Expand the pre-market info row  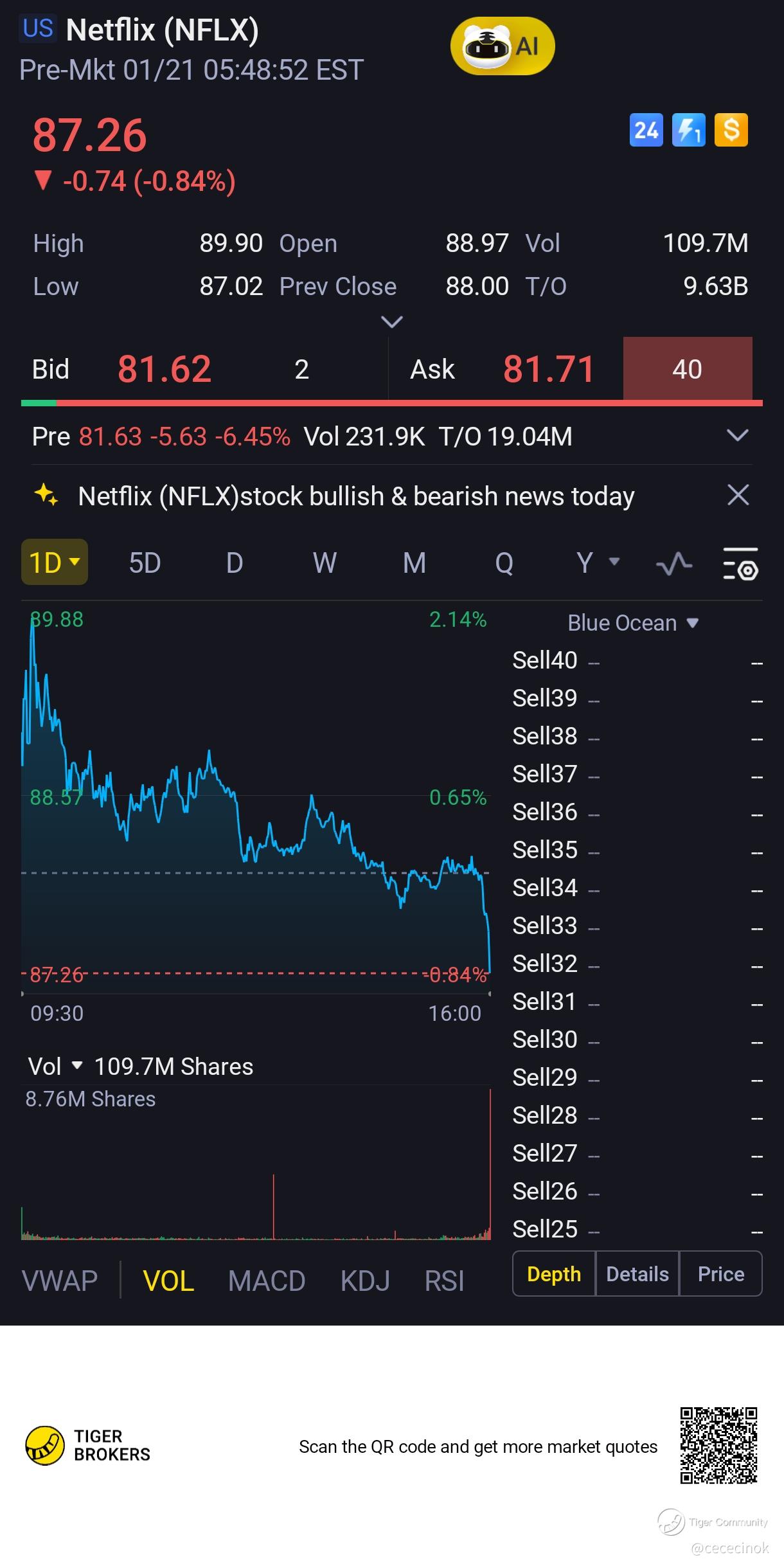click(737, 436)
